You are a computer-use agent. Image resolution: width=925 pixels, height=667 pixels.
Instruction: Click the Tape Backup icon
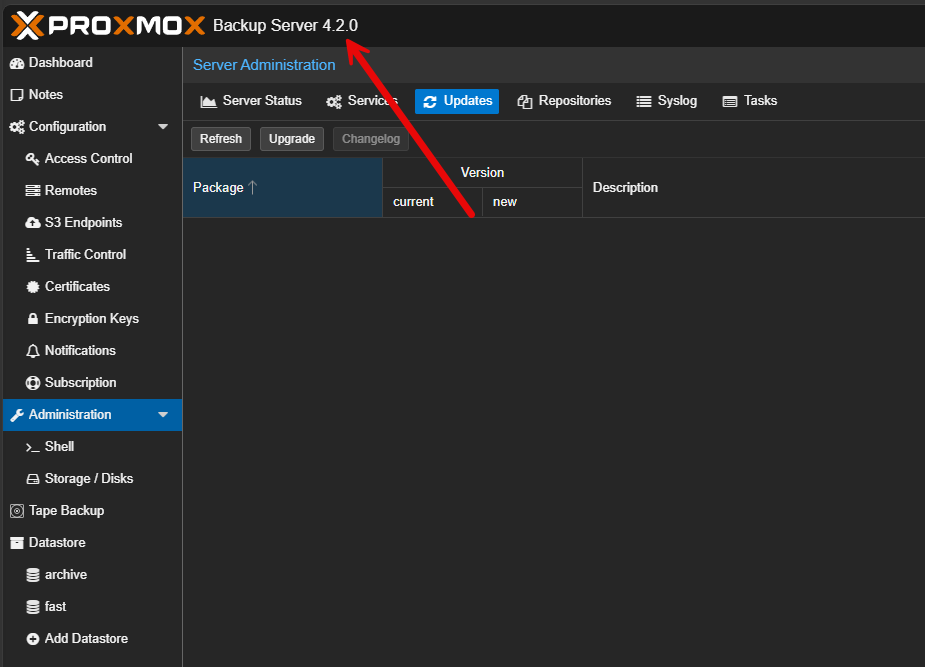tap(17, 511)
